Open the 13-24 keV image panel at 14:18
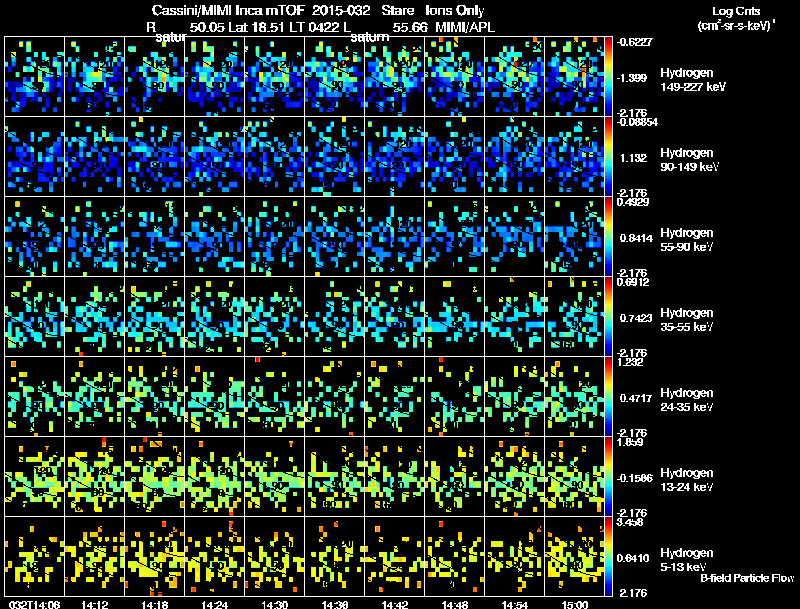This screenshot has height=609, width=800. point(155,477)
